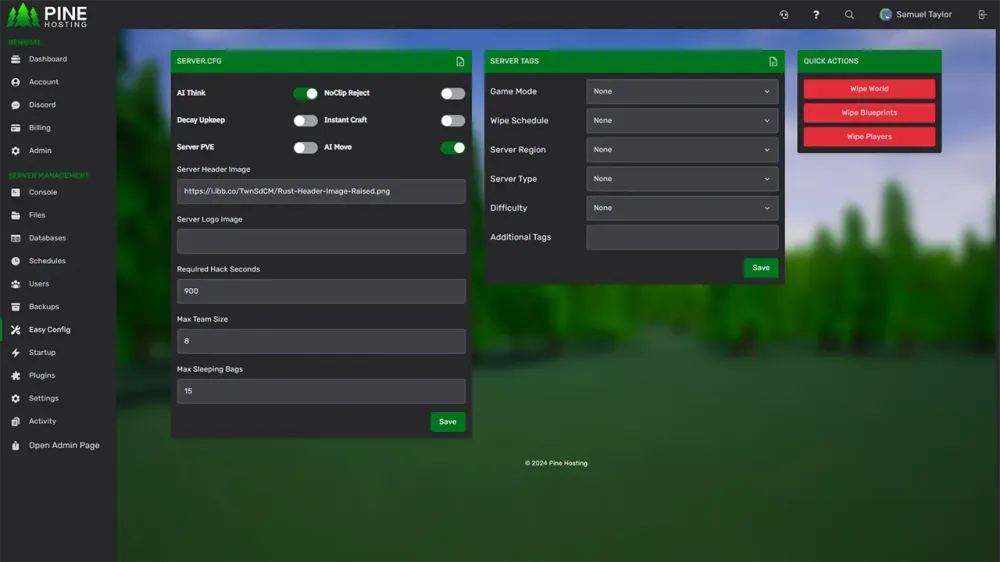Click the file icon in SERVER TAGS header
Viewport: 1000px width, 562px height.
[773, 62]
